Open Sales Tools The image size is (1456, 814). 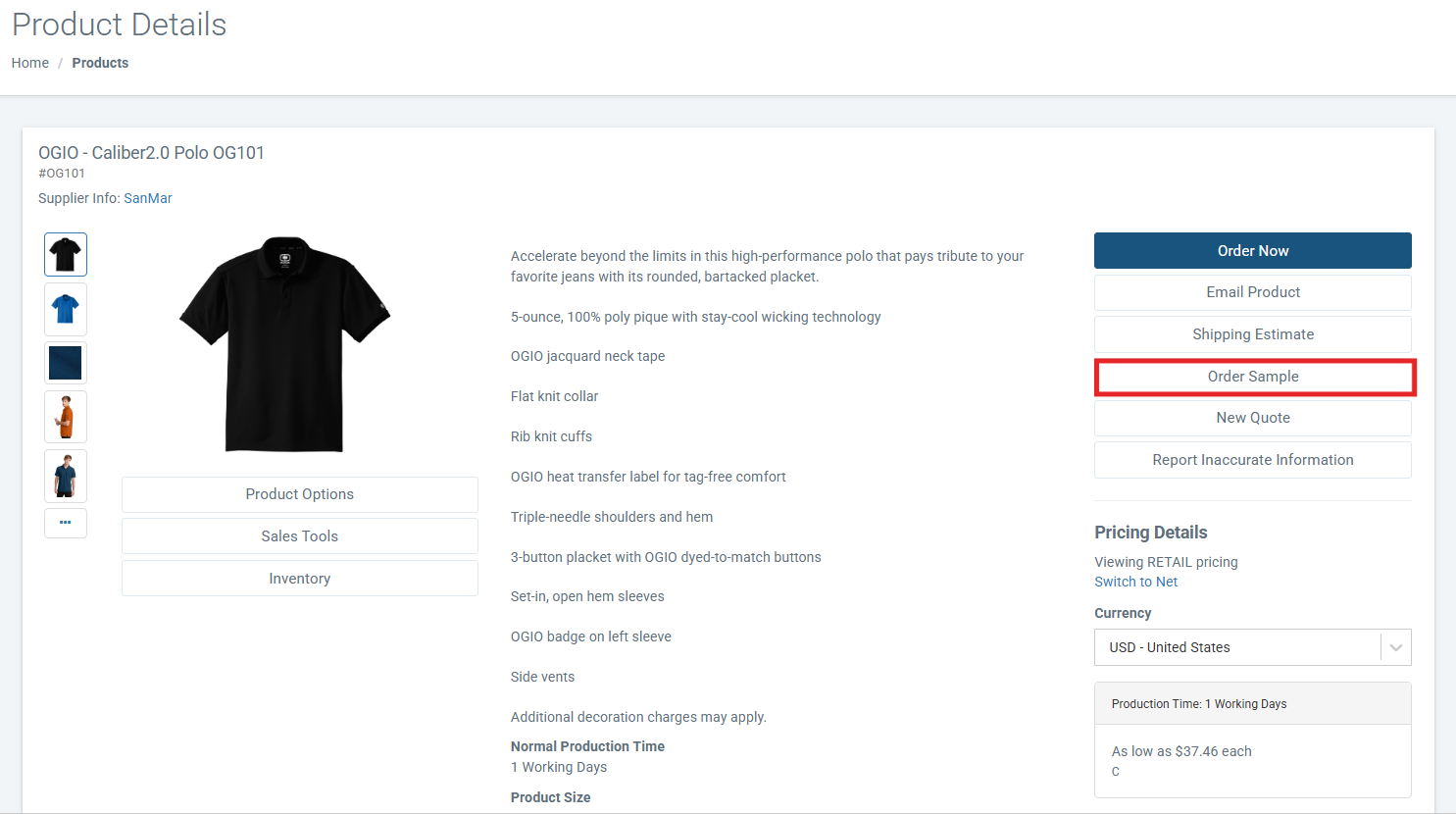coord(300,536)
